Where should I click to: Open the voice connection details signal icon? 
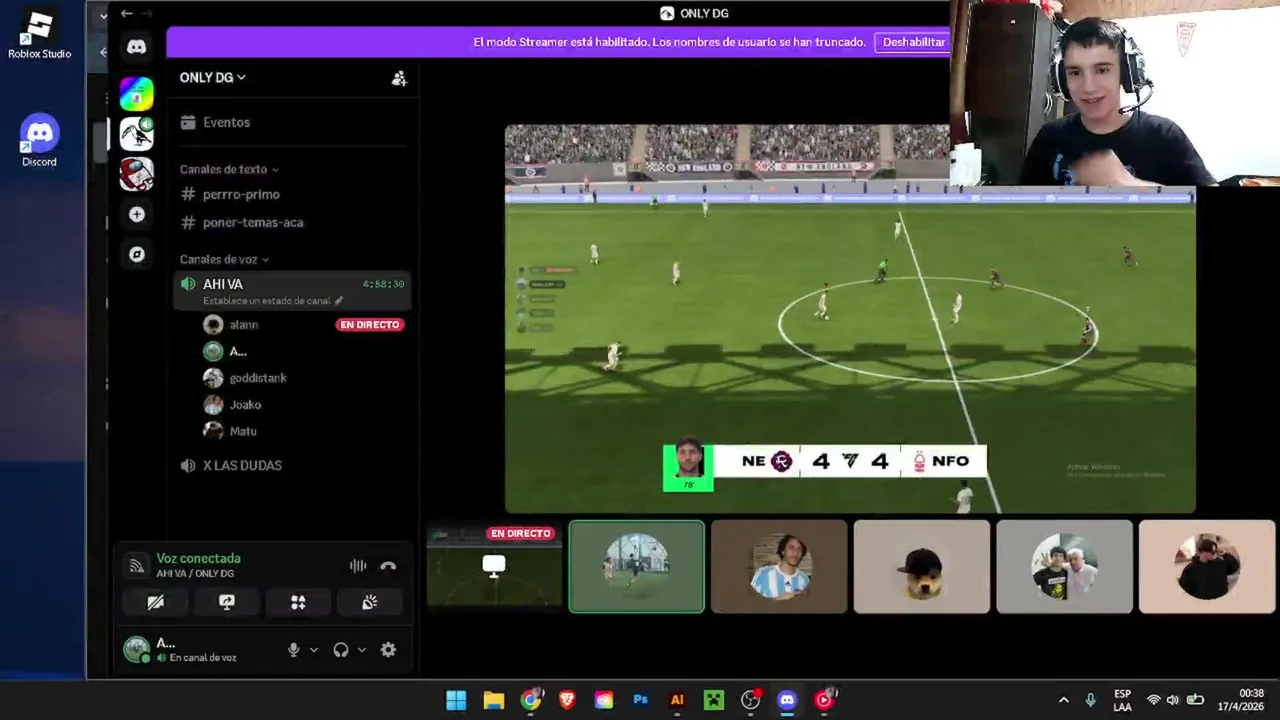click(136, 566)
